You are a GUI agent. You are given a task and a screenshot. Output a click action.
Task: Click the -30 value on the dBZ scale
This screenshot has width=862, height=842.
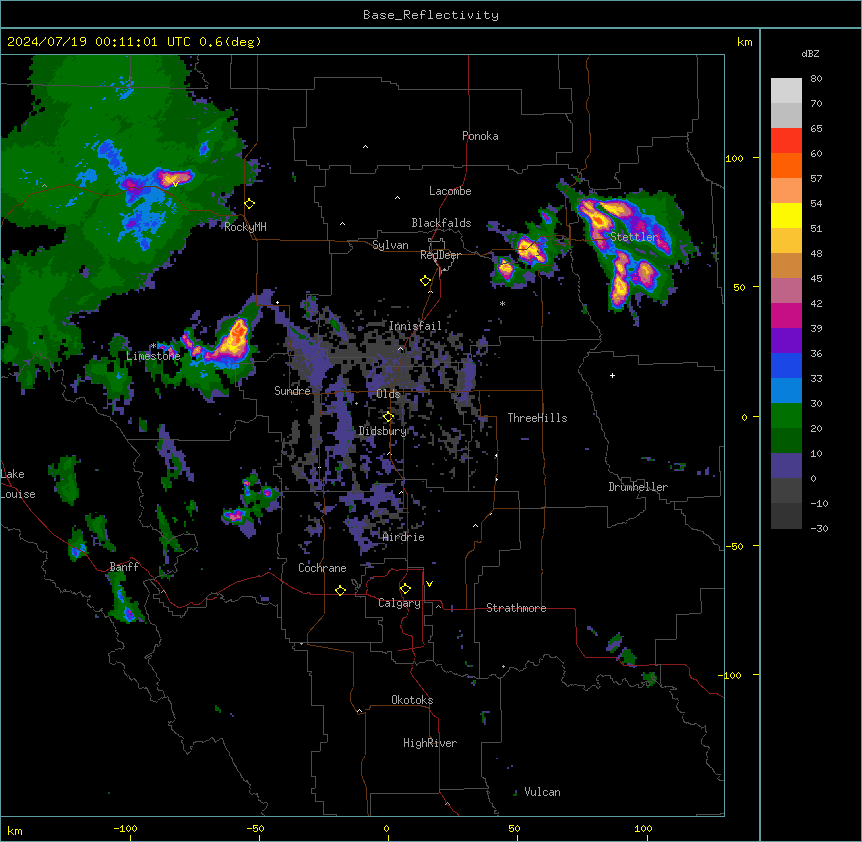[x=819, y=528]
